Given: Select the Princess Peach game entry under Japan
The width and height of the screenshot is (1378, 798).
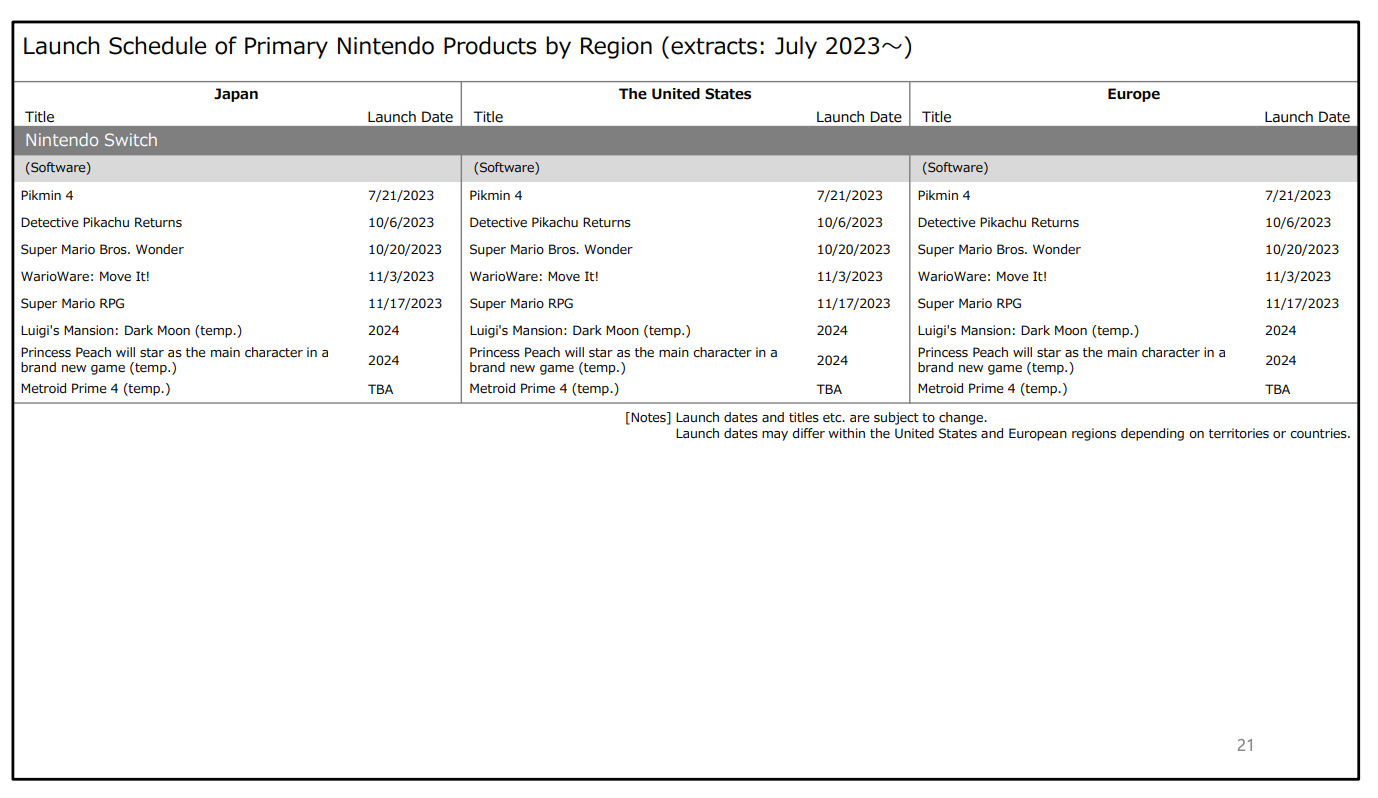Looking at the screenshot, I should (175, 360).
